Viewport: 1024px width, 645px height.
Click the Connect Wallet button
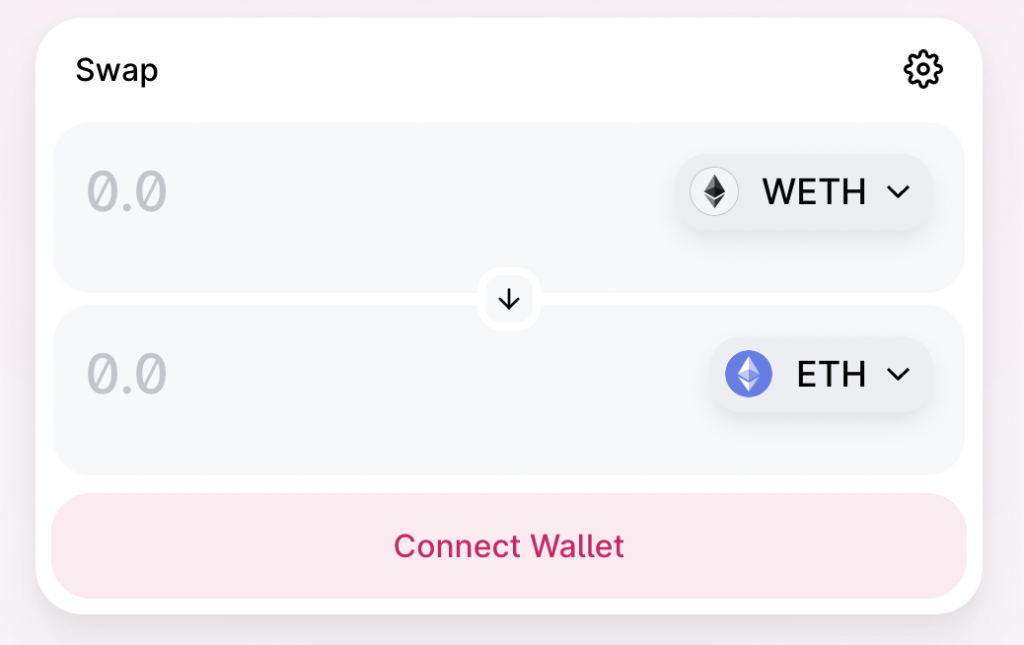coord(509,546)
